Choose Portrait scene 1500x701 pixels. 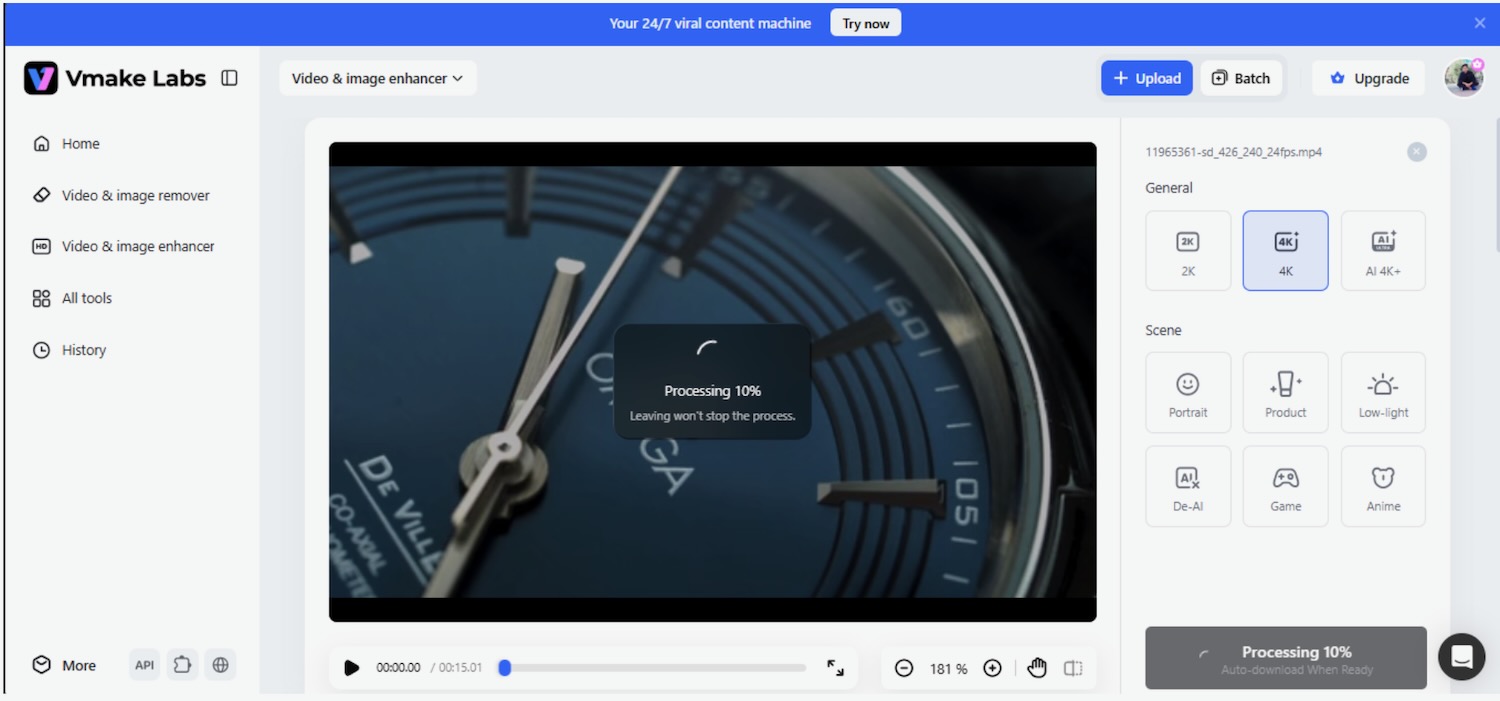pos(1188,393)
